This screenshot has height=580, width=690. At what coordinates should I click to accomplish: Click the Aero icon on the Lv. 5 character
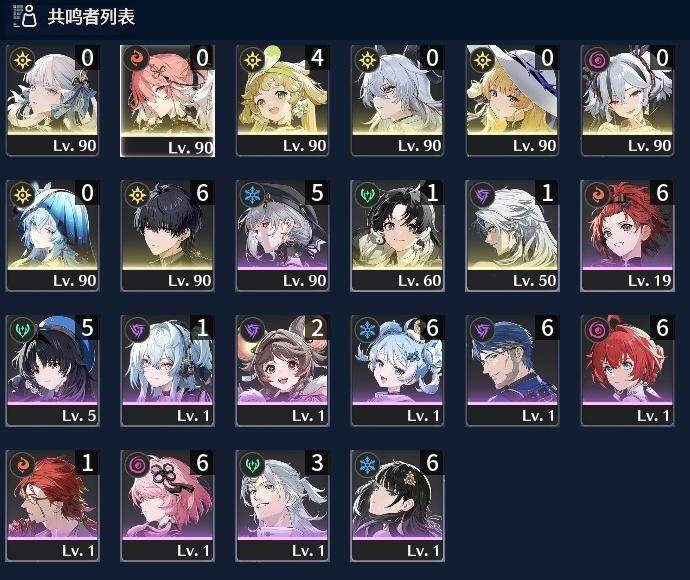[x=22, y=330]
